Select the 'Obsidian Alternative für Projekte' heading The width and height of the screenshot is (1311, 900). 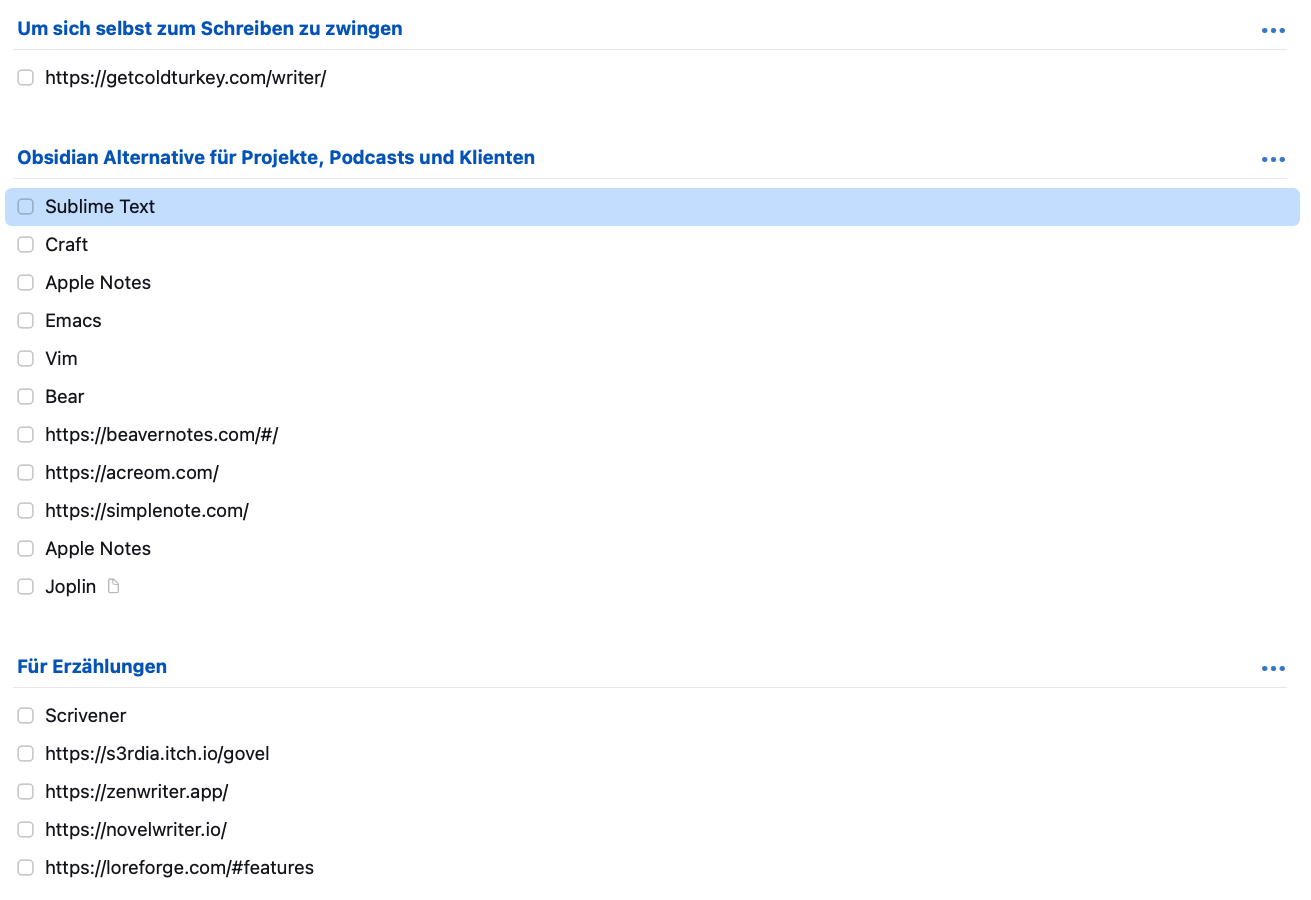276,158
